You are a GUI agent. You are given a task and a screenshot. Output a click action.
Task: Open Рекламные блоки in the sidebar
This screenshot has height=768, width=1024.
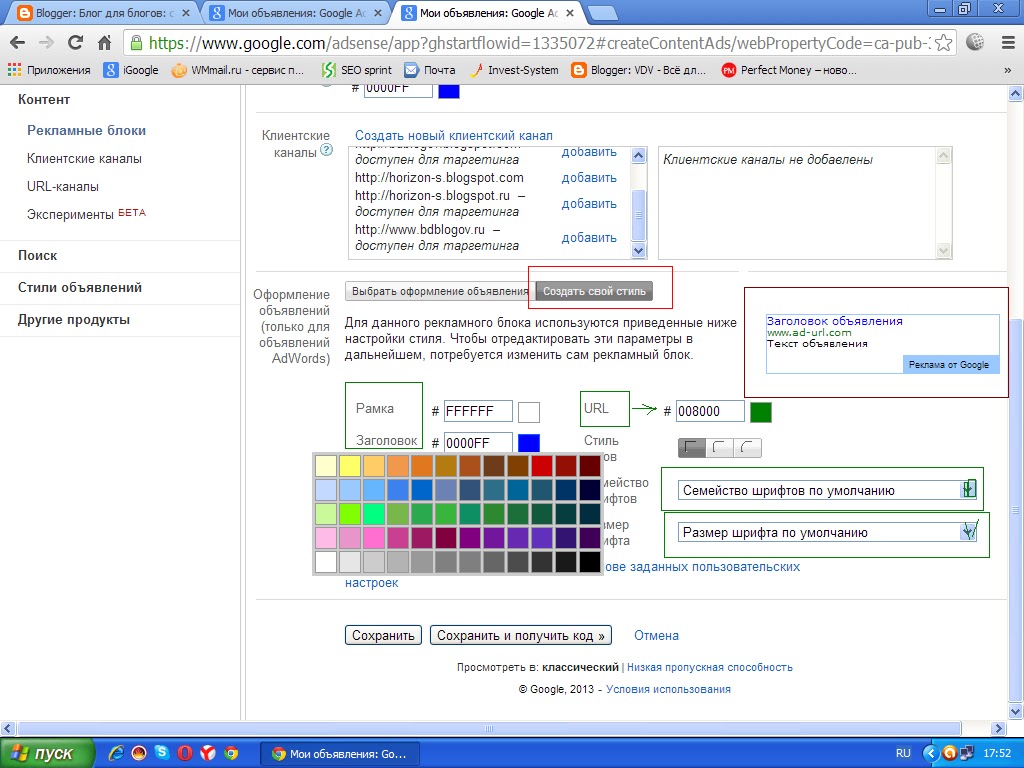coord(86,130)
